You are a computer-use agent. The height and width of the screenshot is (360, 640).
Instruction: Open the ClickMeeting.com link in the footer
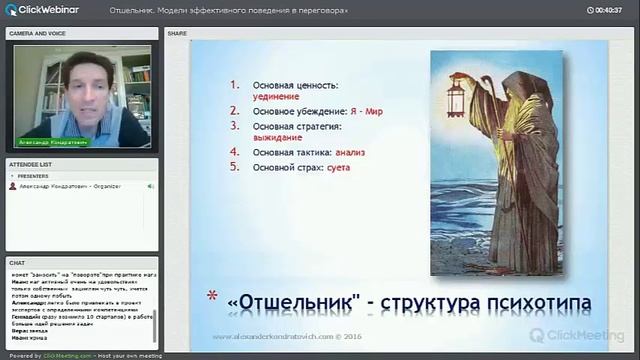click(67, 356)
